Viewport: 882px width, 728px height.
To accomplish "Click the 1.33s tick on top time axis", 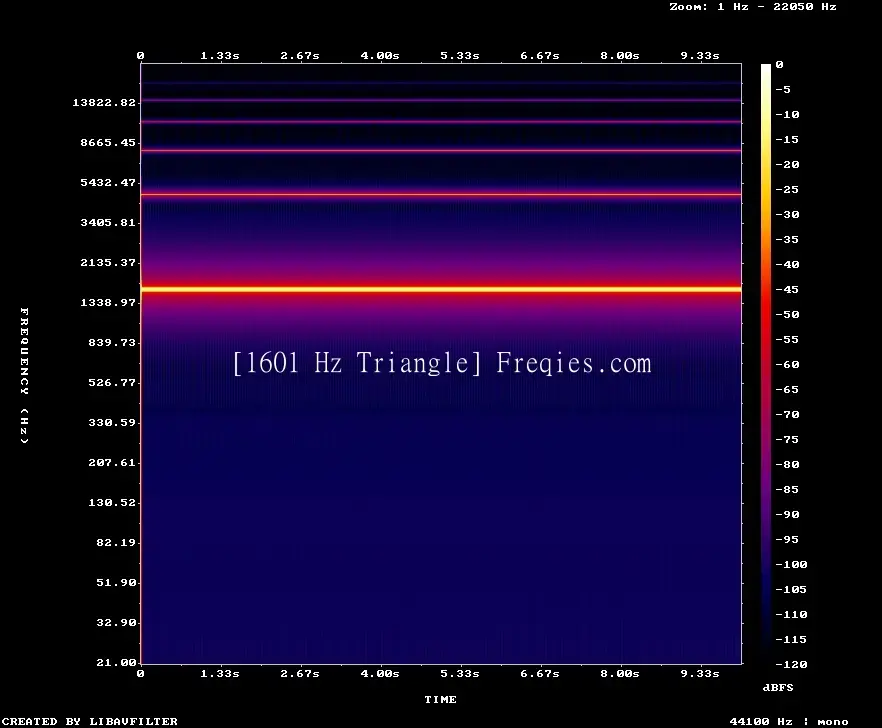I will point(220,56).
